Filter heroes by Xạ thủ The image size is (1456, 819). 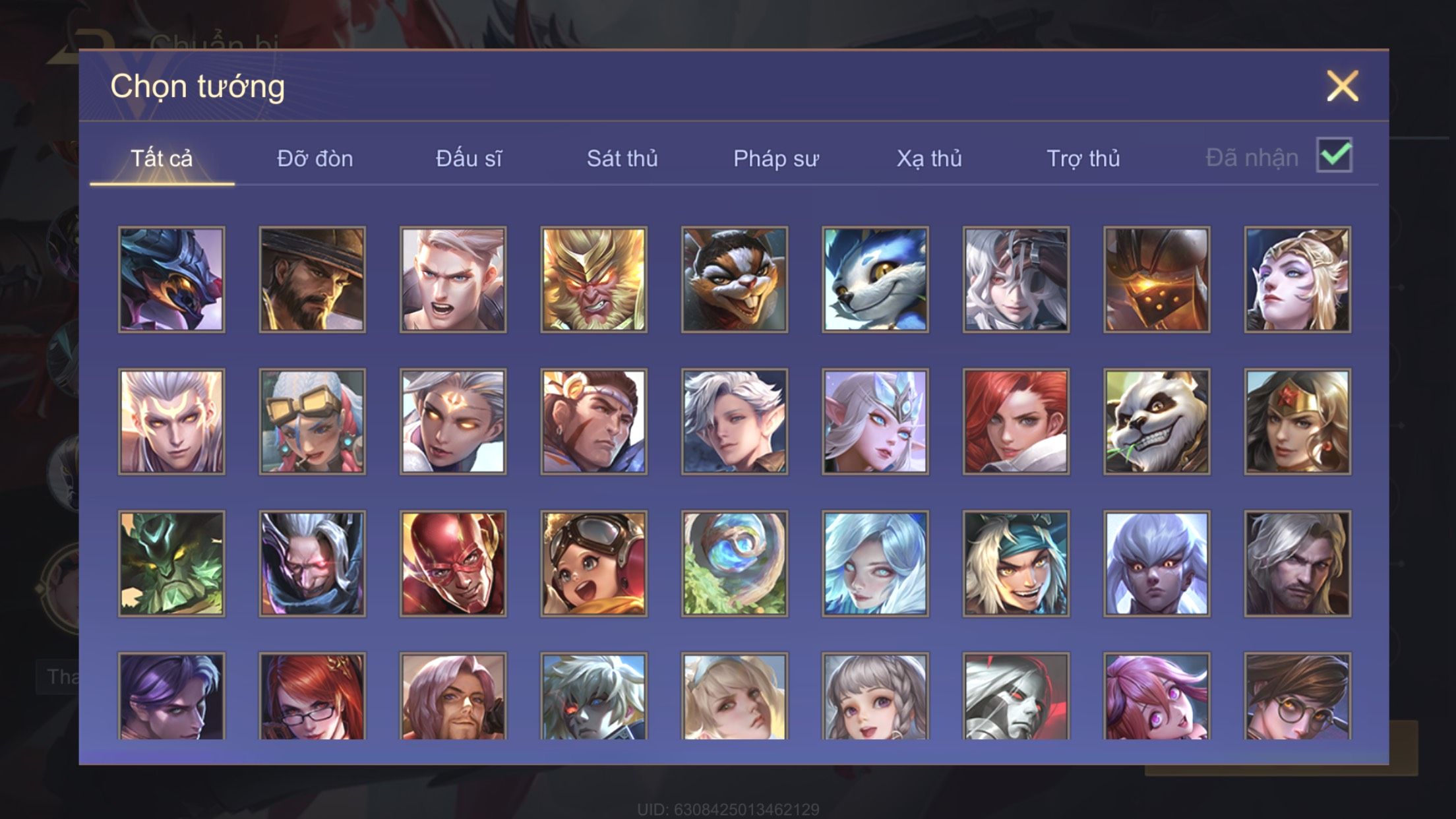pos(929,158)
